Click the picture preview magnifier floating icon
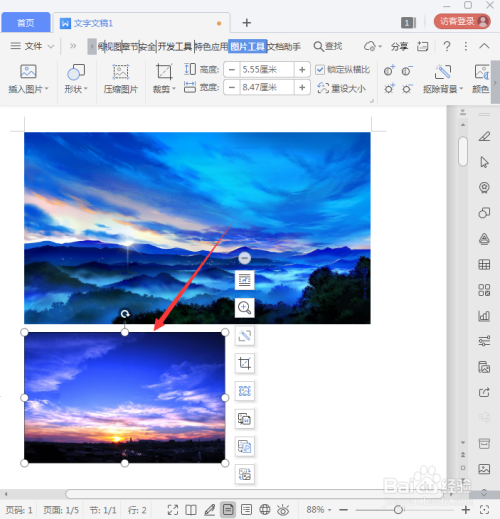The height and width of the screenshot is (519, 500). coord(245,308)
